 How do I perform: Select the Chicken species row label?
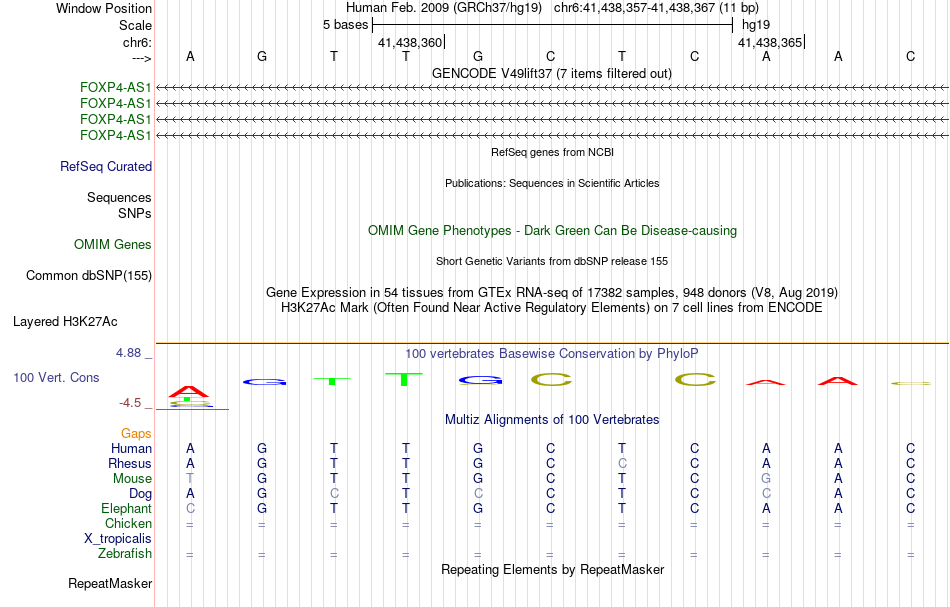pyautogui.click(x=128, y=523)
